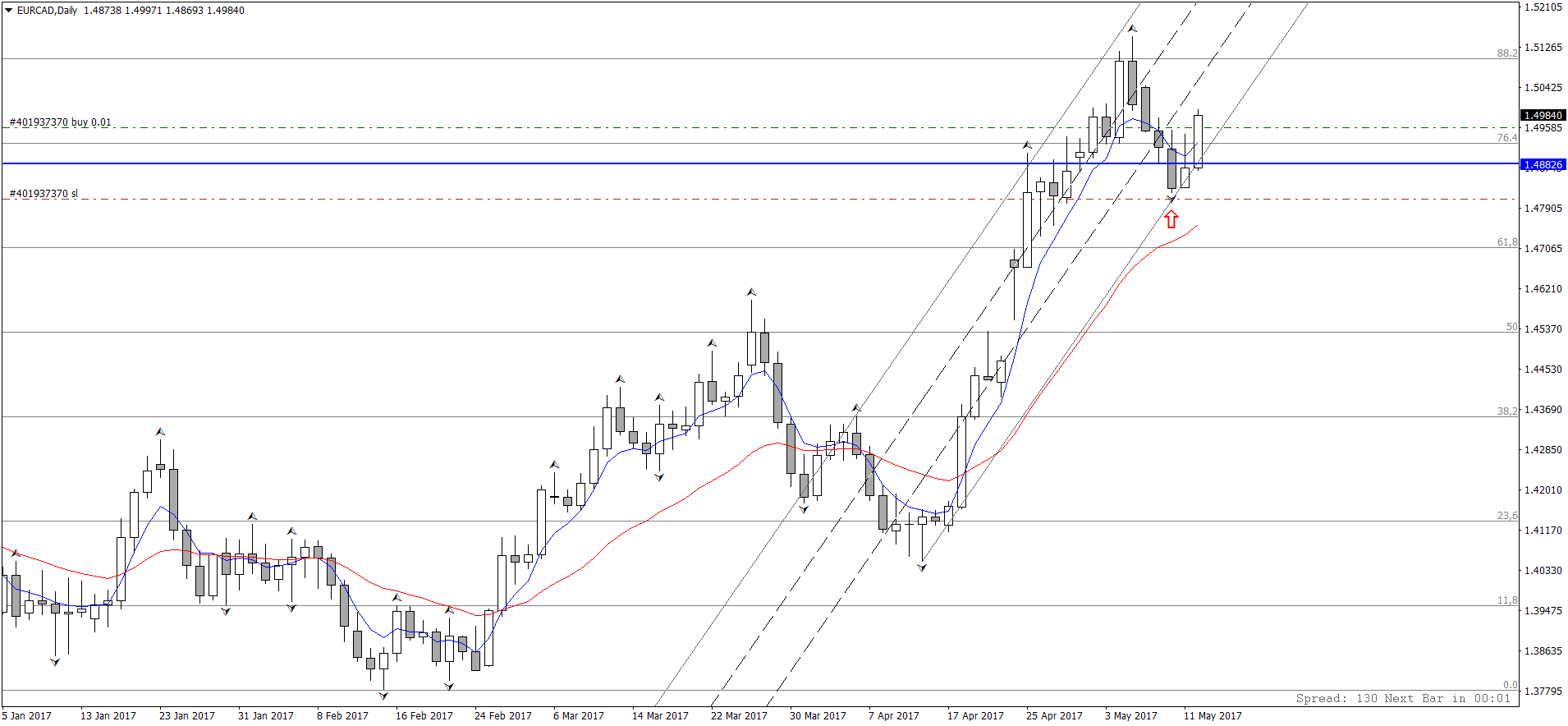Click the 1.49585 price axis label
This screenshot has height=726, width=1568.
coord(1543,128)
